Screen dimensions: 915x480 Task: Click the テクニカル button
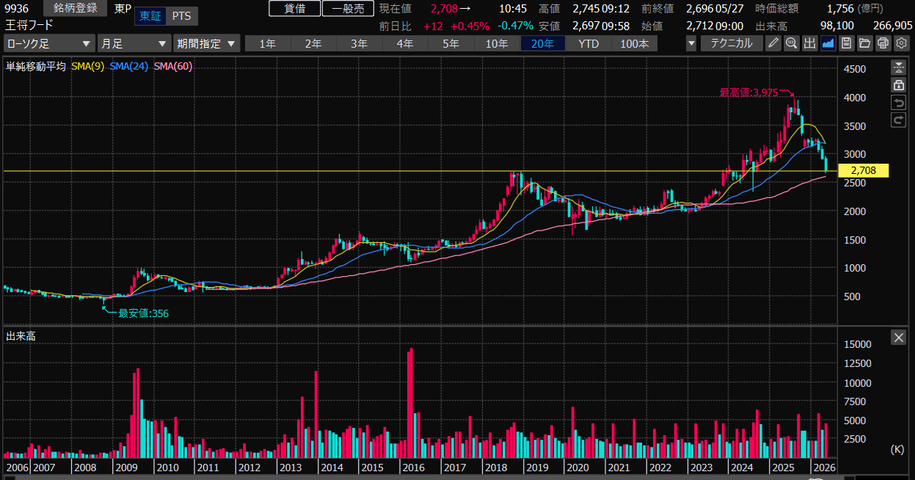732,44
